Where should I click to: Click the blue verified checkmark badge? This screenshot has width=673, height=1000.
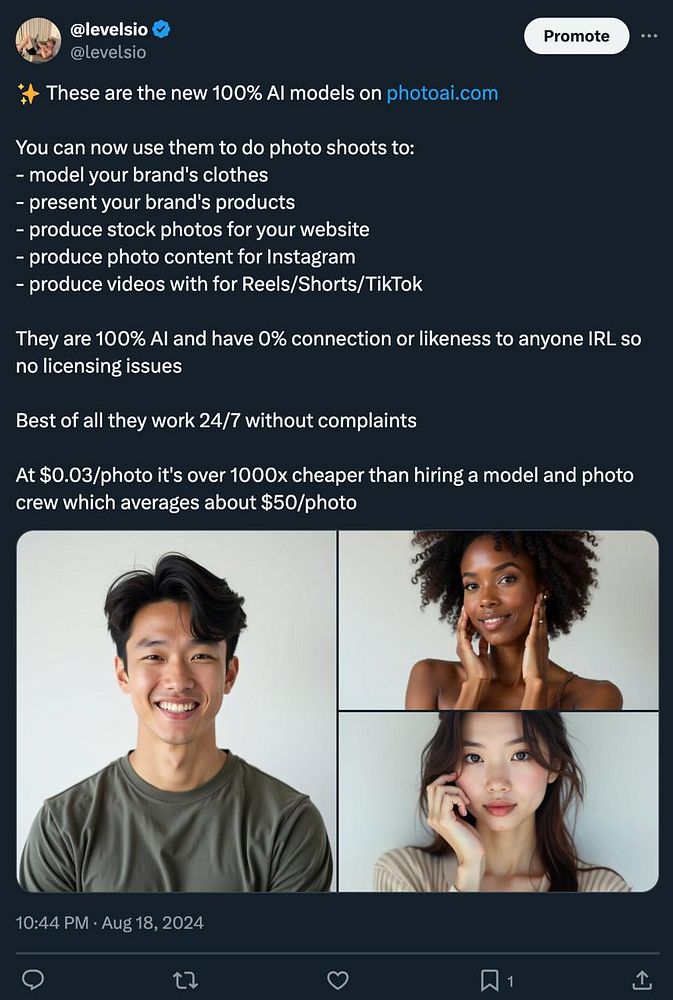161,29
